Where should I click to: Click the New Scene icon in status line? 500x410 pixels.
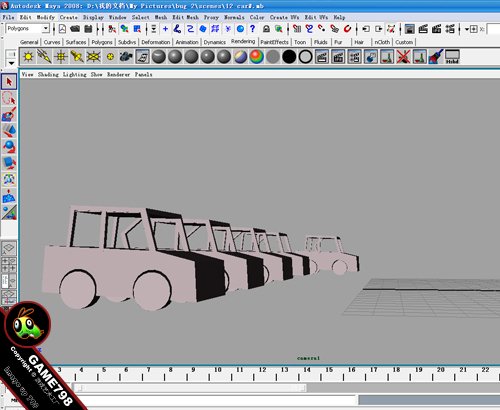[x=62, y=29]
